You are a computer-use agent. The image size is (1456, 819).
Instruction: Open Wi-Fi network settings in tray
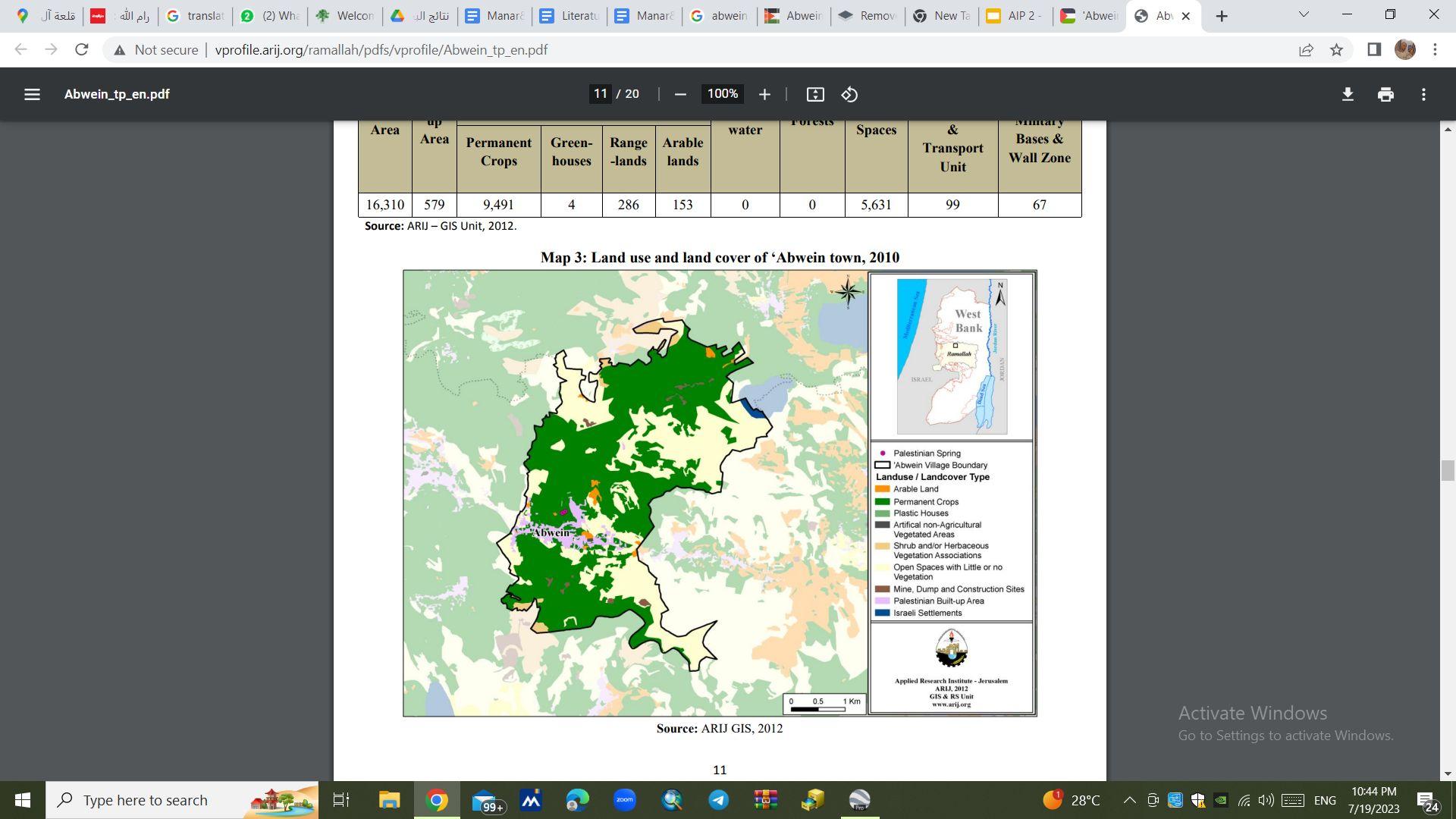point(1244,800)
